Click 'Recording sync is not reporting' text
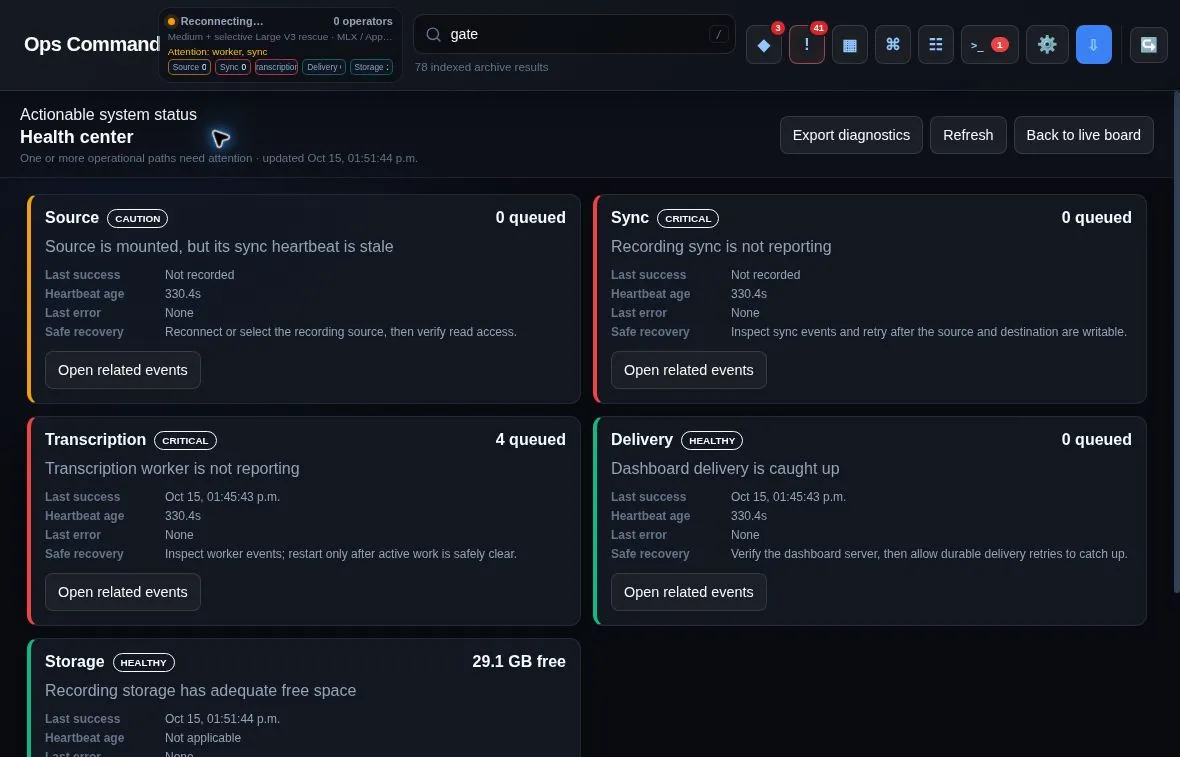The image size is (1180, 757). pos(721,246)
